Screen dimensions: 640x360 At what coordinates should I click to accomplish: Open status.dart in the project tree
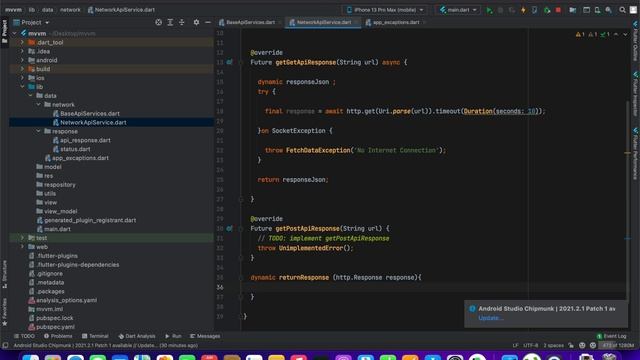tap(75, 149)
